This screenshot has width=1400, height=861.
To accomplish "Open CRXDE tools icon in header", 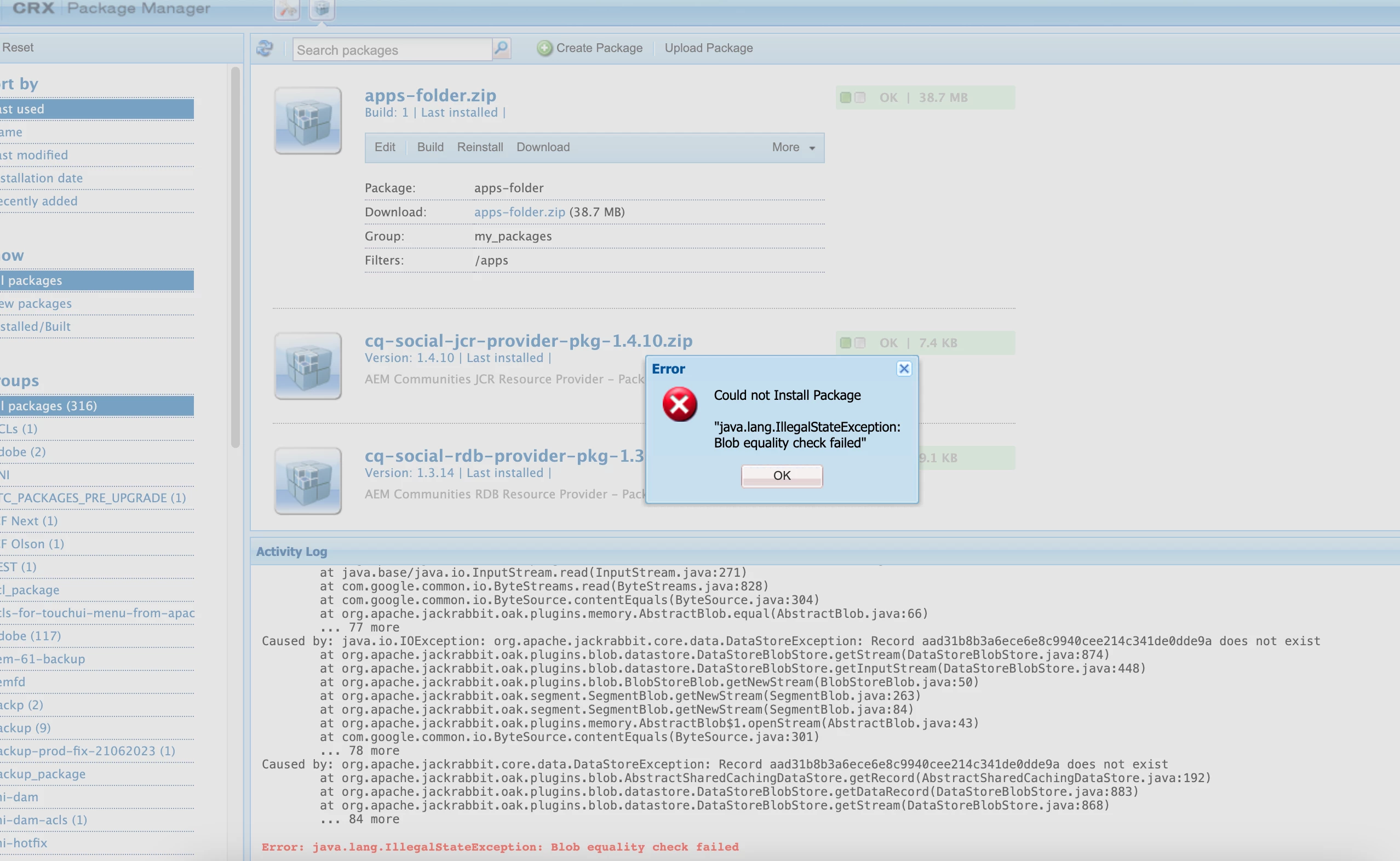I will point(287,9).
